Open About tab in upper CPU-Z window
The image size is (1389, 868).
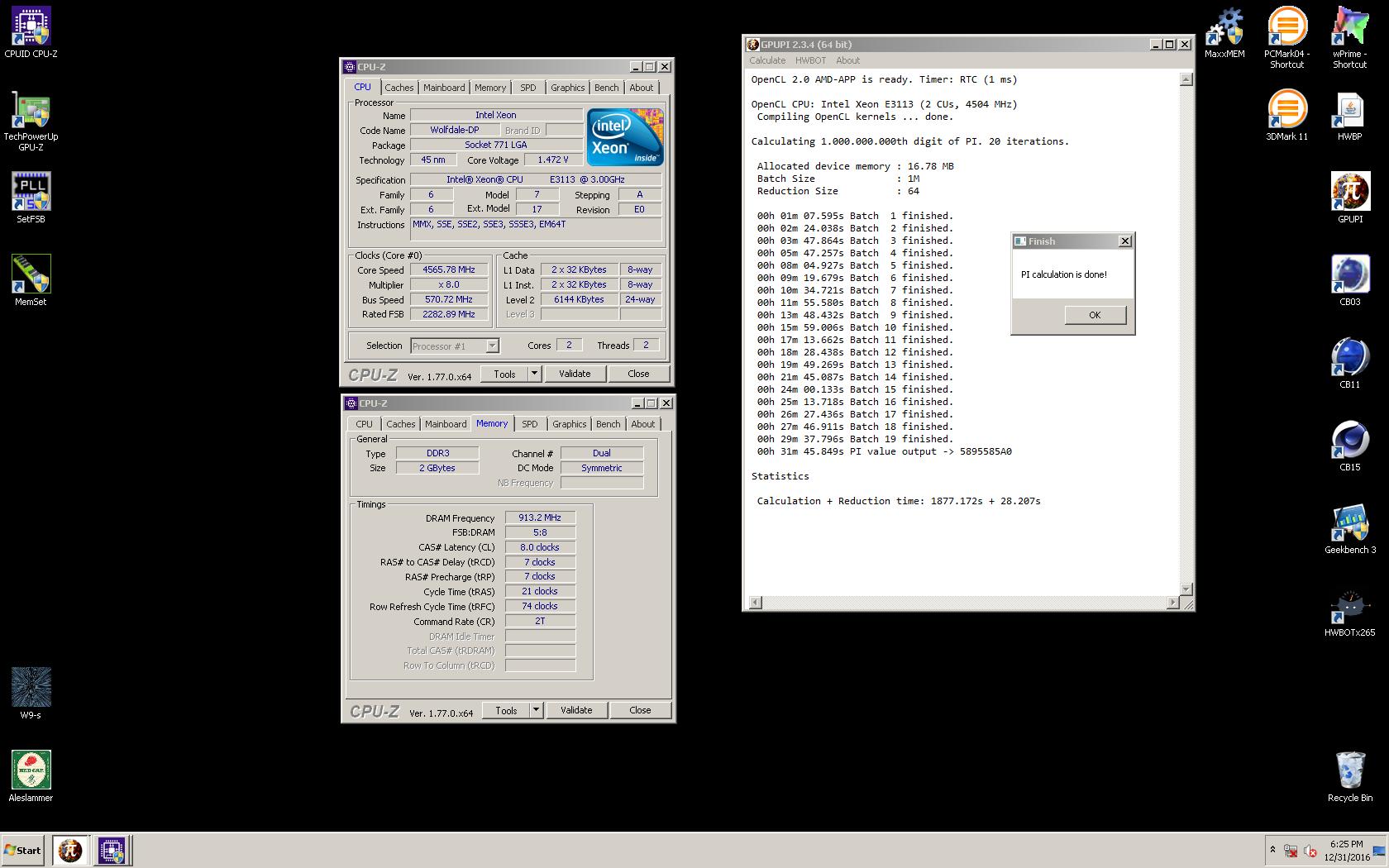[642, 88]
